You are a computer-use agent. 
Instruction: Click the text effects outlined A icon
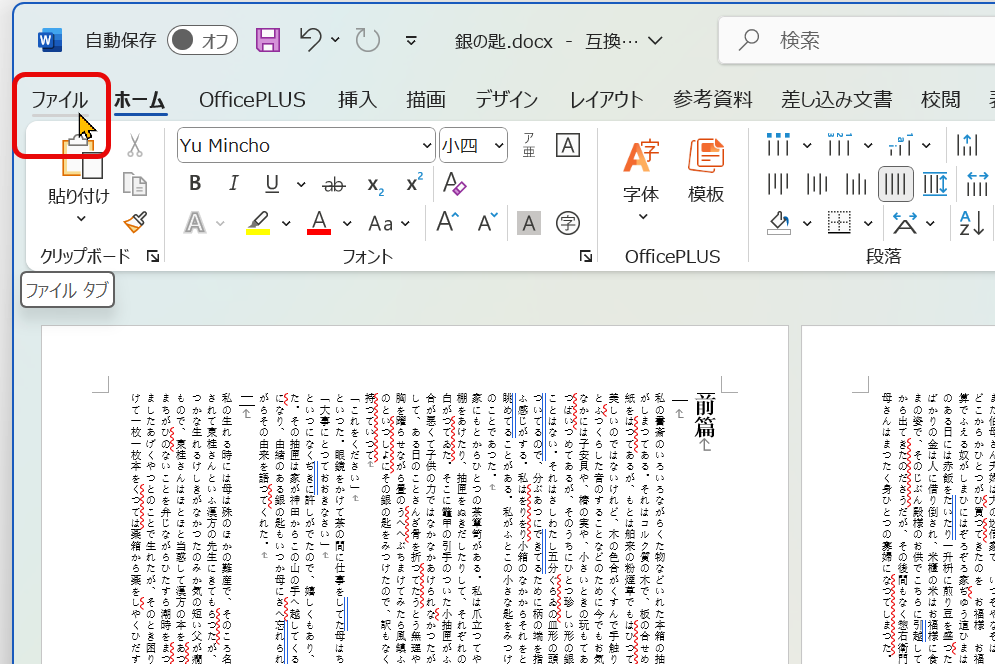pos(195,223)
